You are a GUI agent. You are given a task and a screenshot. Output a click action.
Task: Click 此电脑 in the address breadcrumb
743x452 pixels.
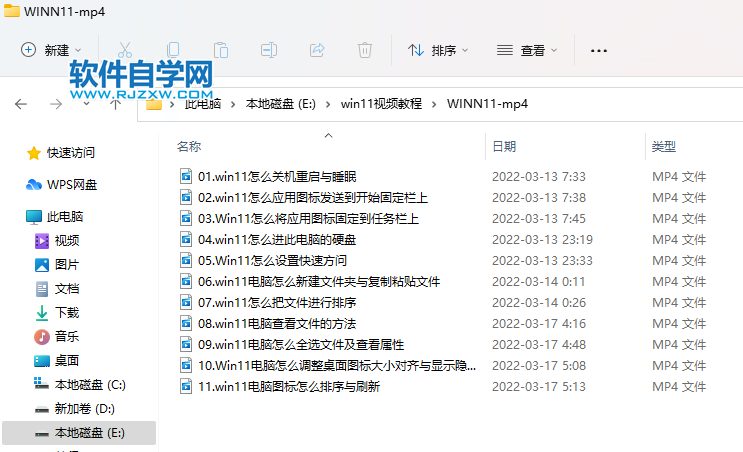[203, 103]
